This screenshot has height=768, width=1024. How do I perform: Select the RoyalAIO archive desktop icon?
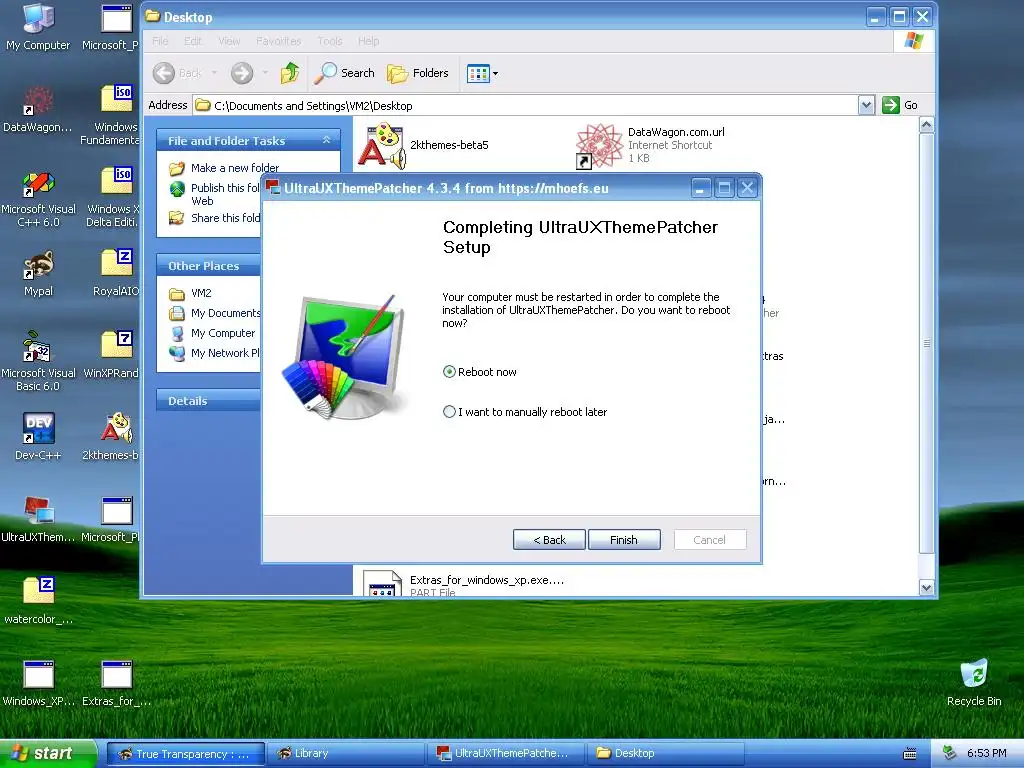tap(116, 274)
